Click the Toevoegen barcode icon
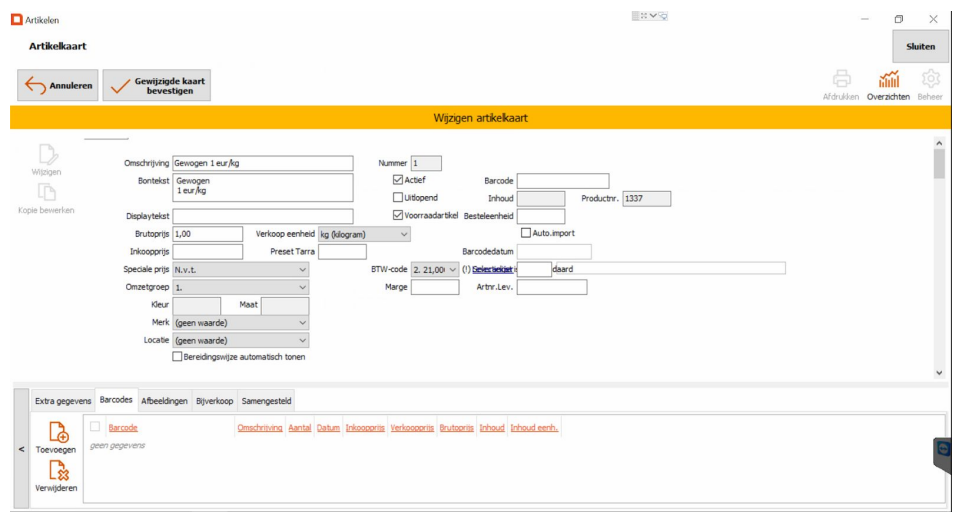This screenshot has height=525, width=963. click(x=57, y=433)
